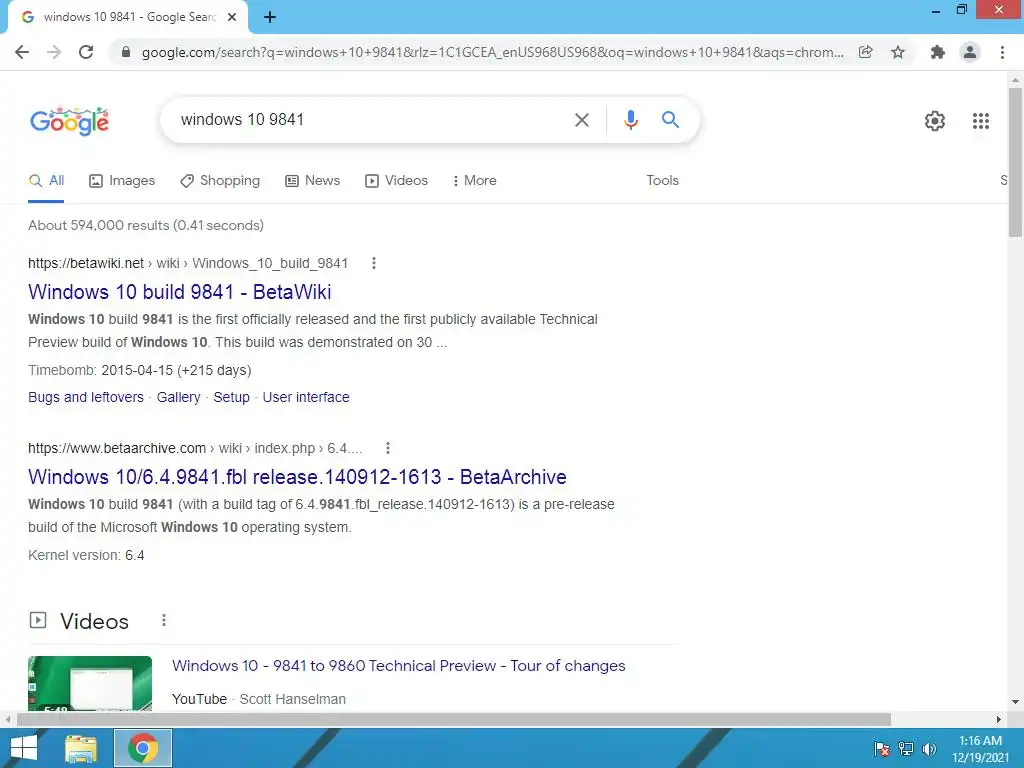This screenshot has height=768, width=1024.
Task: Click the volume speaker tray icon
Action: 929,749
